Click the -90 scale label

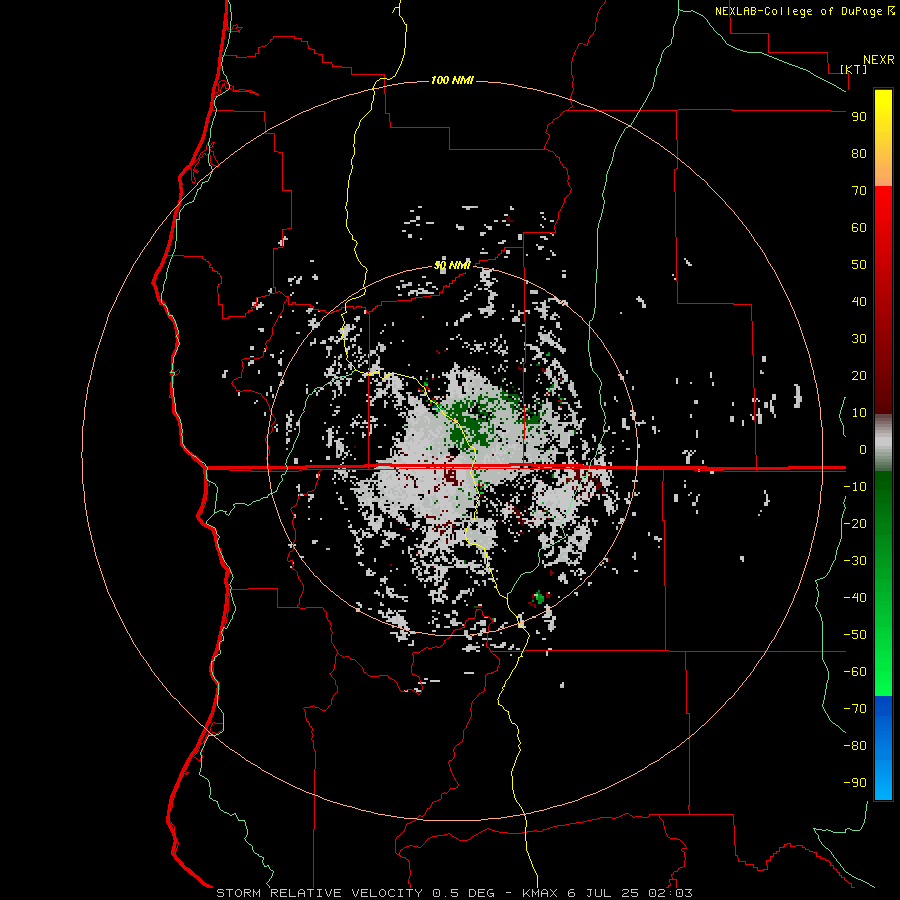click(x=855, y=783)
